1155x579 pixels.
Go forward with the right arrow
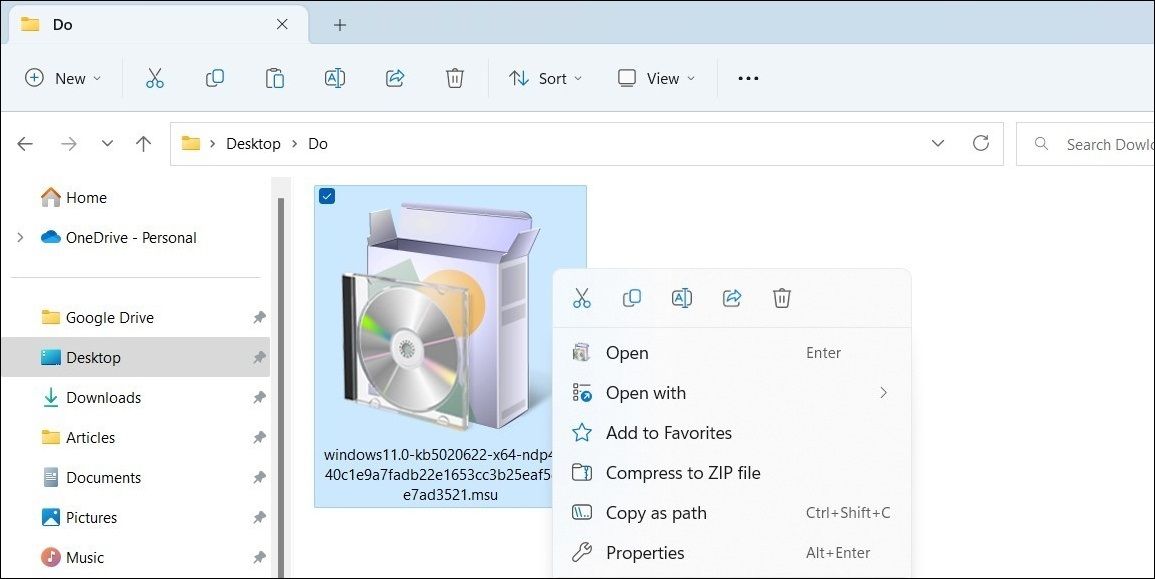point(69,144)
